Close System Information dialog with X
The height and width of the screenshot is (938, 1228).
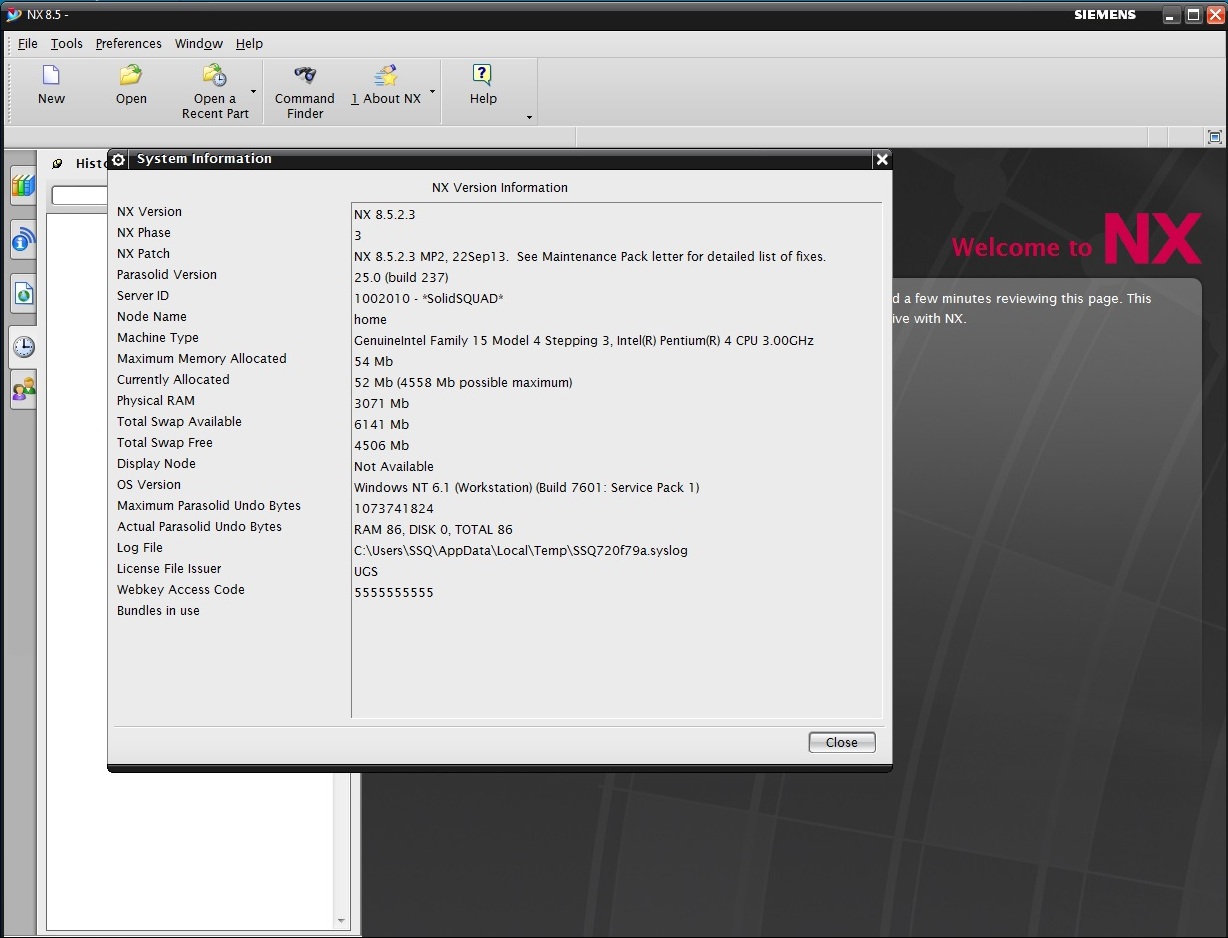pyautogui.click(x=881, y=159)
